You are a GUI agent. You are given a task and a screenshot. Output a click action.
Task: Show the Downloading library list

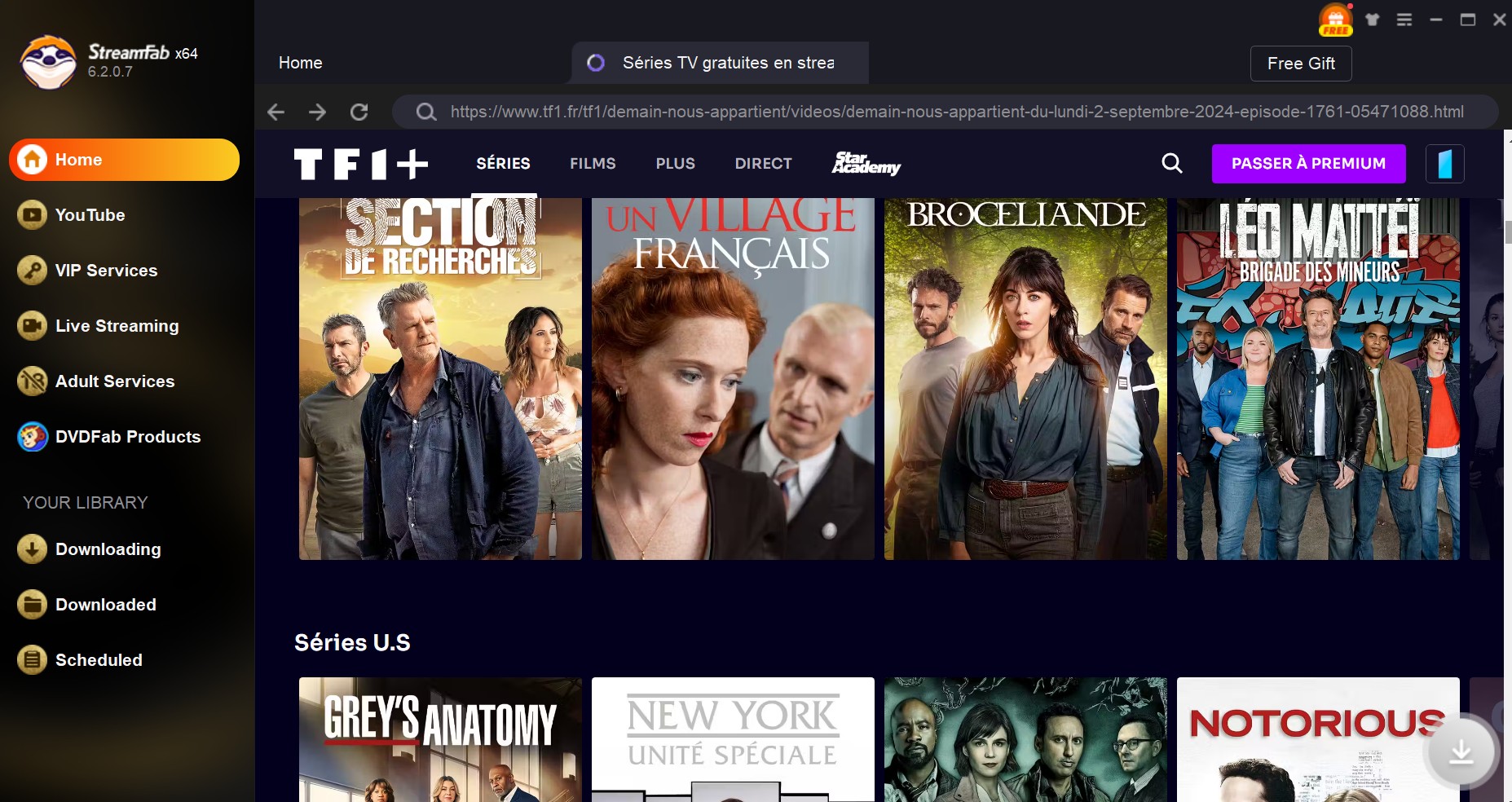pyautogui.click(x=108, y=549)
